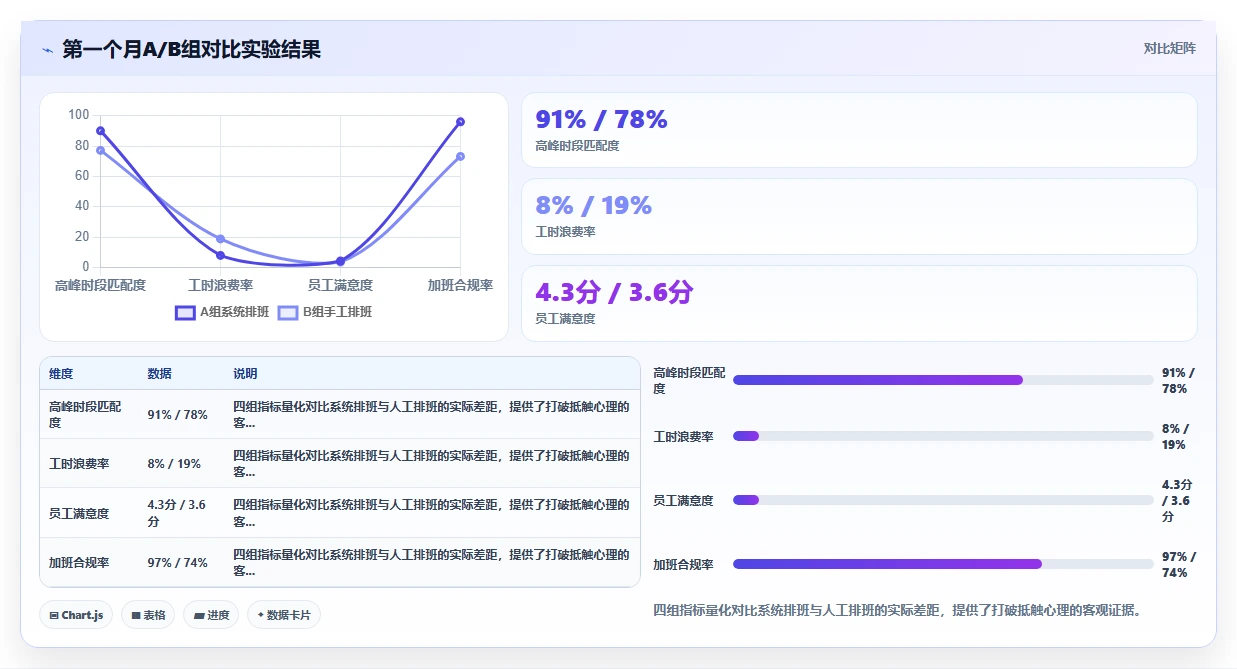This screenshot has height=669, width=1237.
Task: Click the 员工满意度 progress bar
Action: pos(943,500)
